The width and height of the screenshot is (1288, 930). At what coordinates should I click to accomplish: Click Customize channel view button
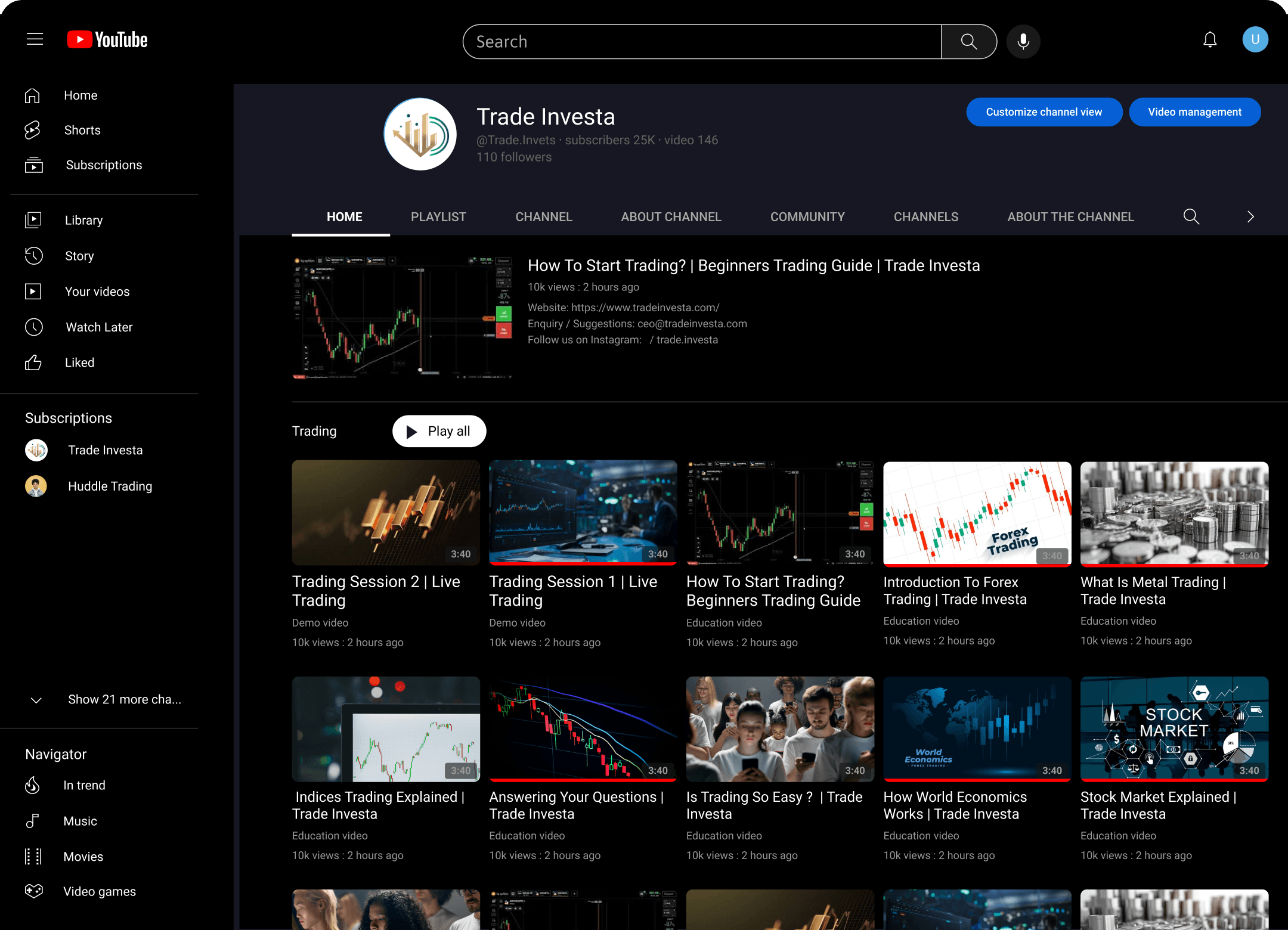[x=1044, y=112]
